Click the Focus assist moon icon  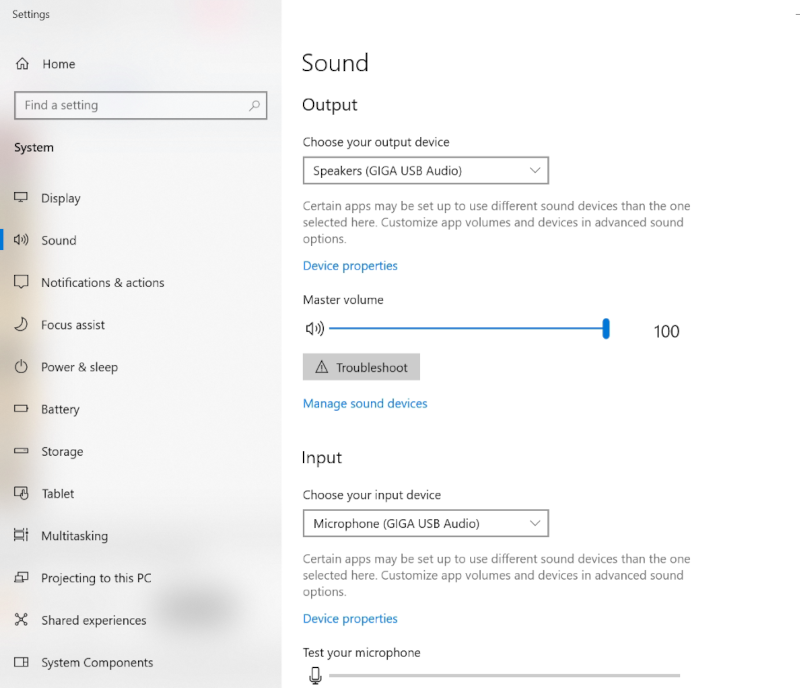(x=21, y=325)
